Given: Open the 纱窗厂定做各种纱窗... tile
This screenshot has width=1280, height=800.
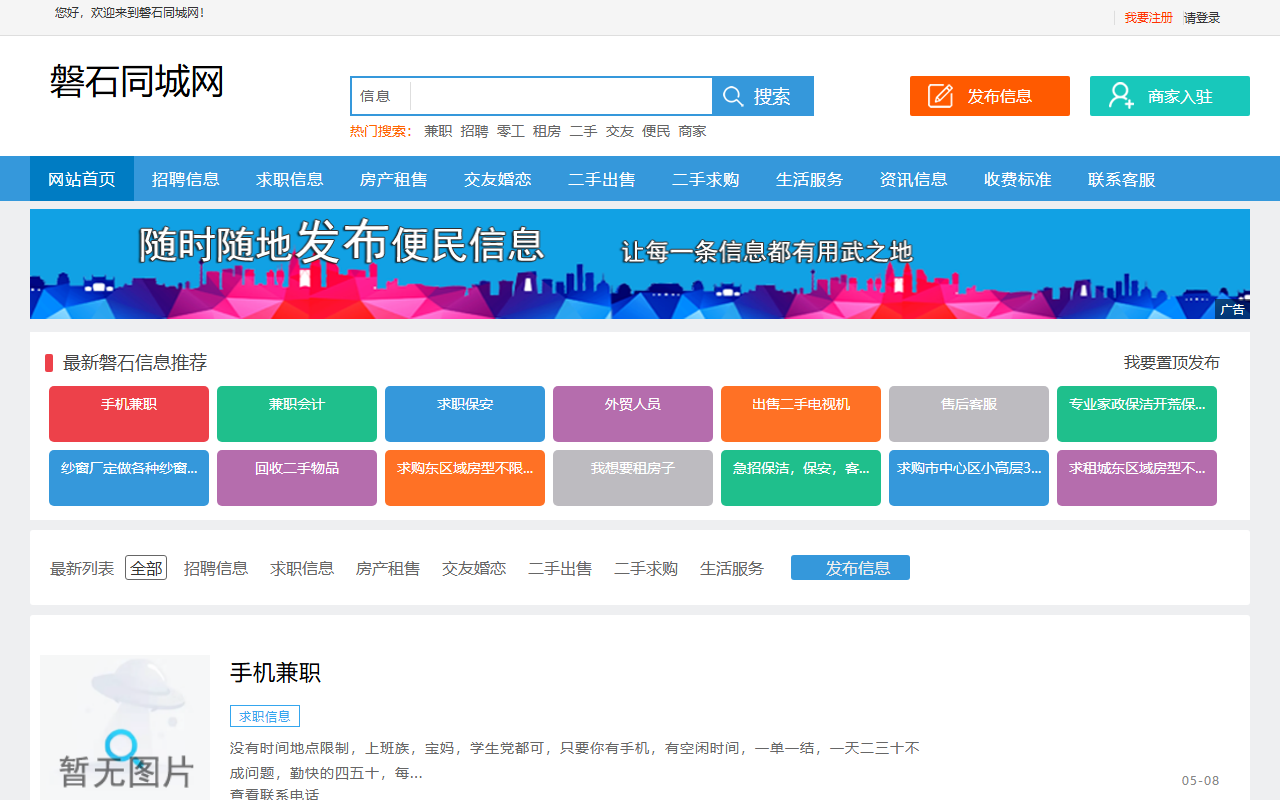Looking at the screenshot, I should click(129, 478).
